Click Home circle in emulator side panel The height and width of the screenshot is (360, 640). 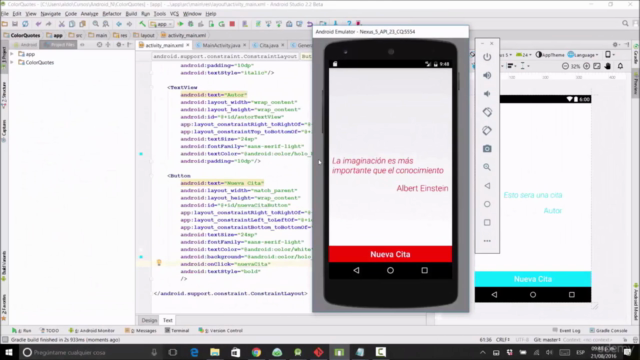click(x=487, y=204)
